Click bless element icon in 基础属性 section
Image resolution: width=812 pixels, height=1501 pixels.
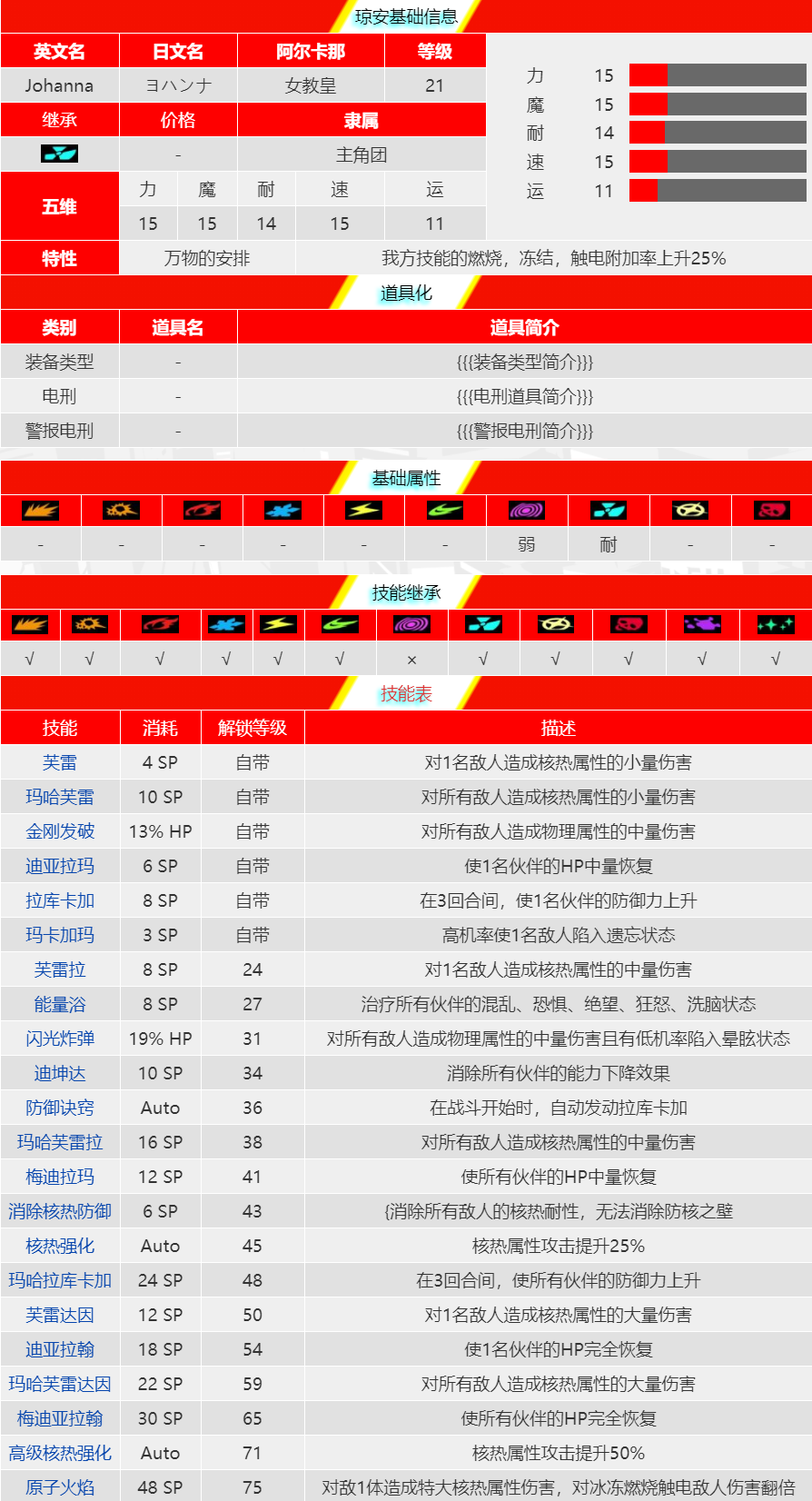(x=689, y=511)
